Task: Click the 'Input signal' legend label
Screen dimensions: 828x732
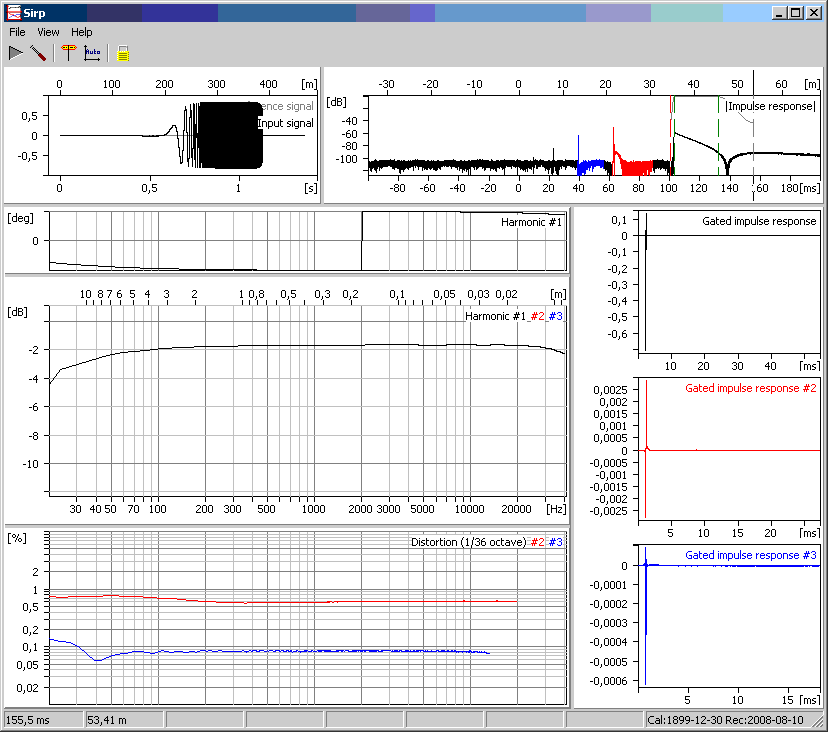Action: (285, 123)
